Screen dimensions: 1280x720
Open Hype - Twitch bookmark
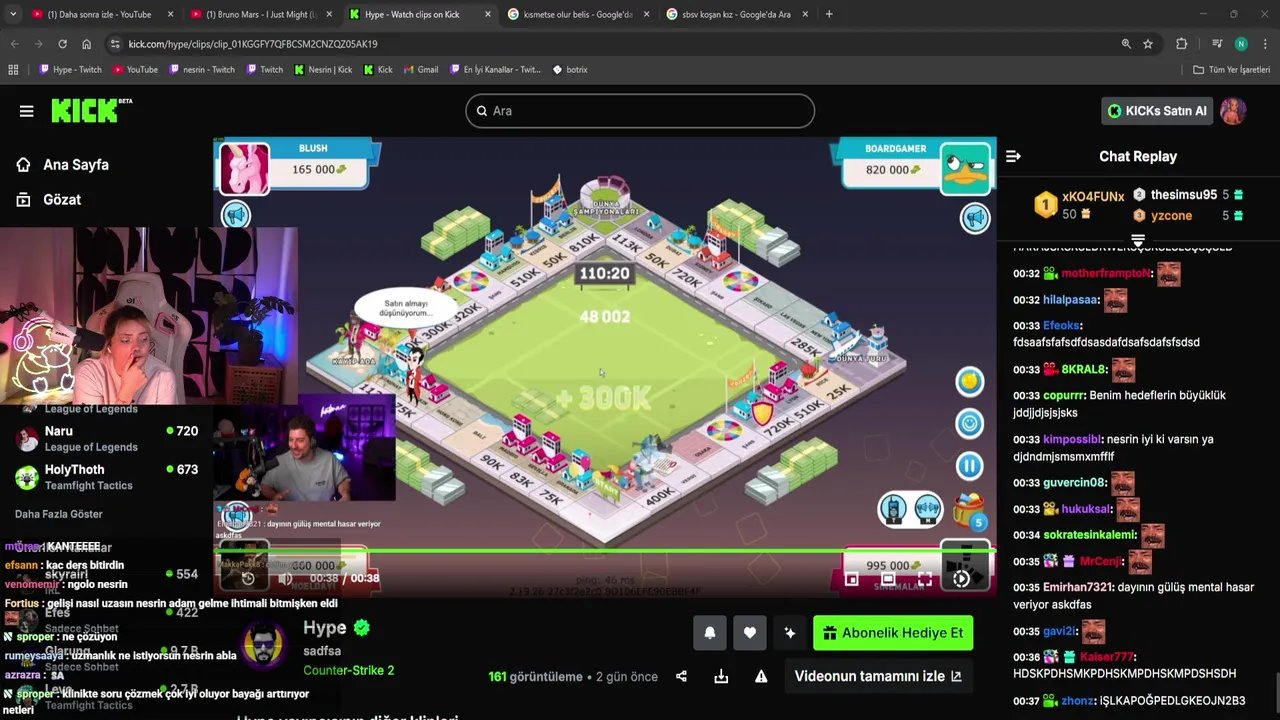[70, 70]
